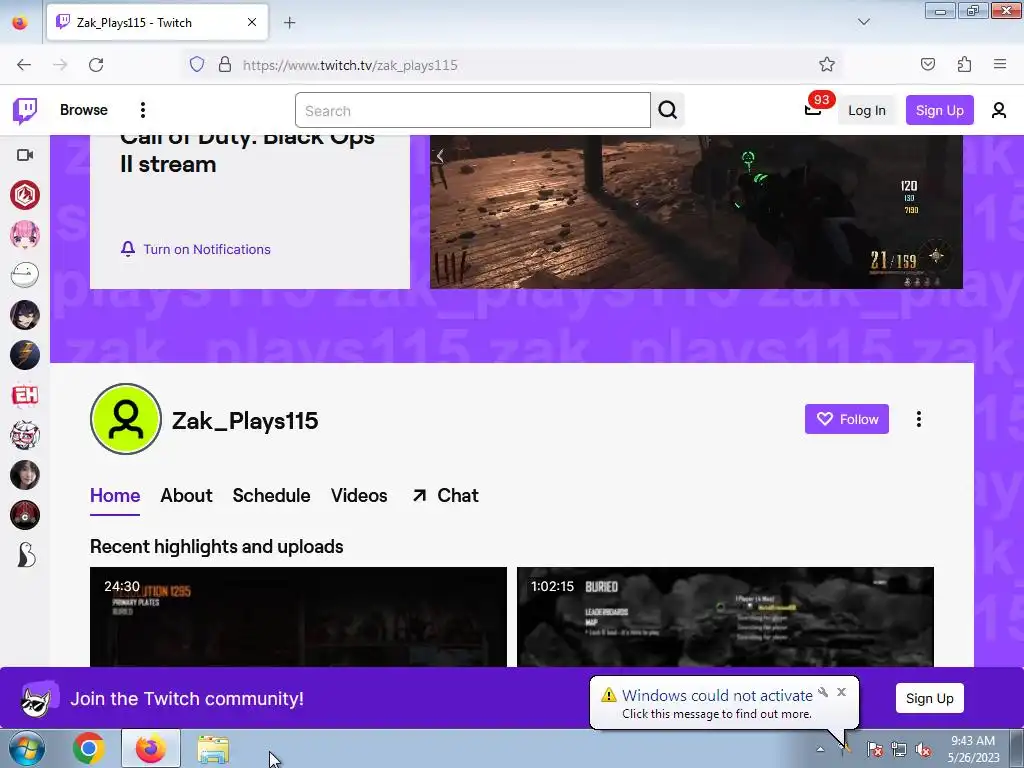Open File Explorer from the taskbar
This screenshot has width=1024, height=768.
213,749
